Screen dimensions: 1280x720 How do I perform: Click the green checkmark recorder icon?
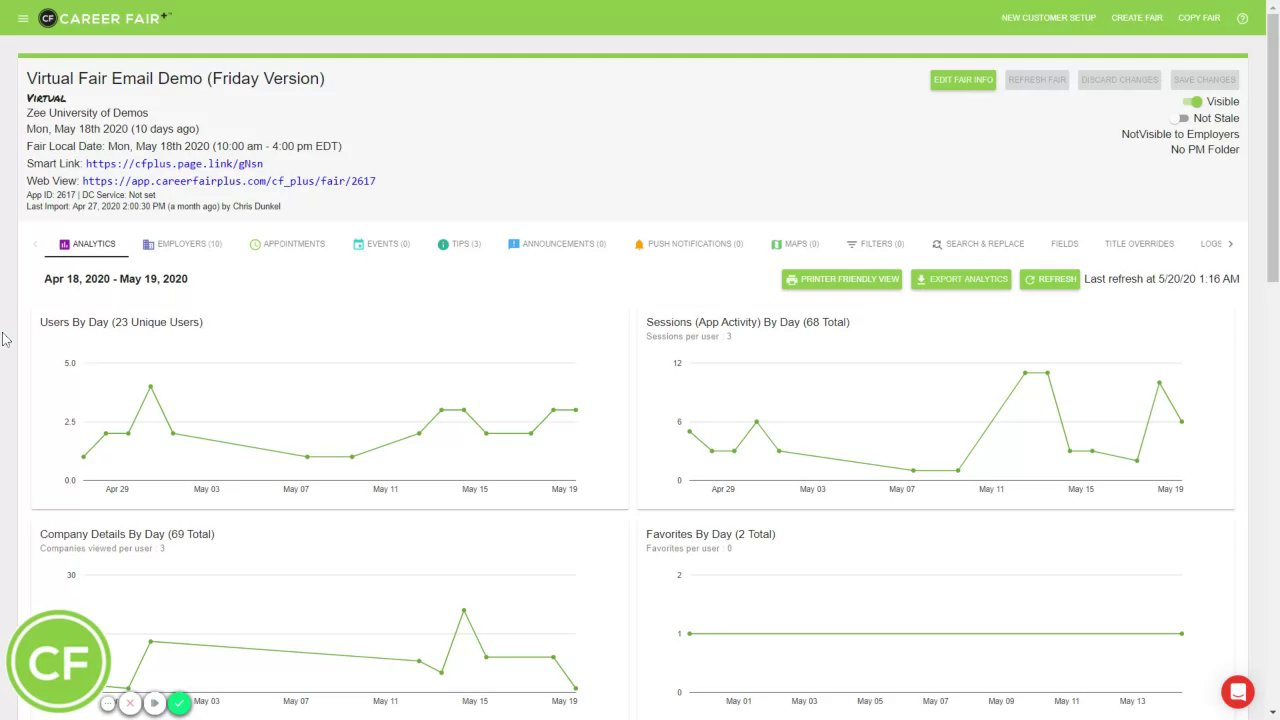(179, 703)
